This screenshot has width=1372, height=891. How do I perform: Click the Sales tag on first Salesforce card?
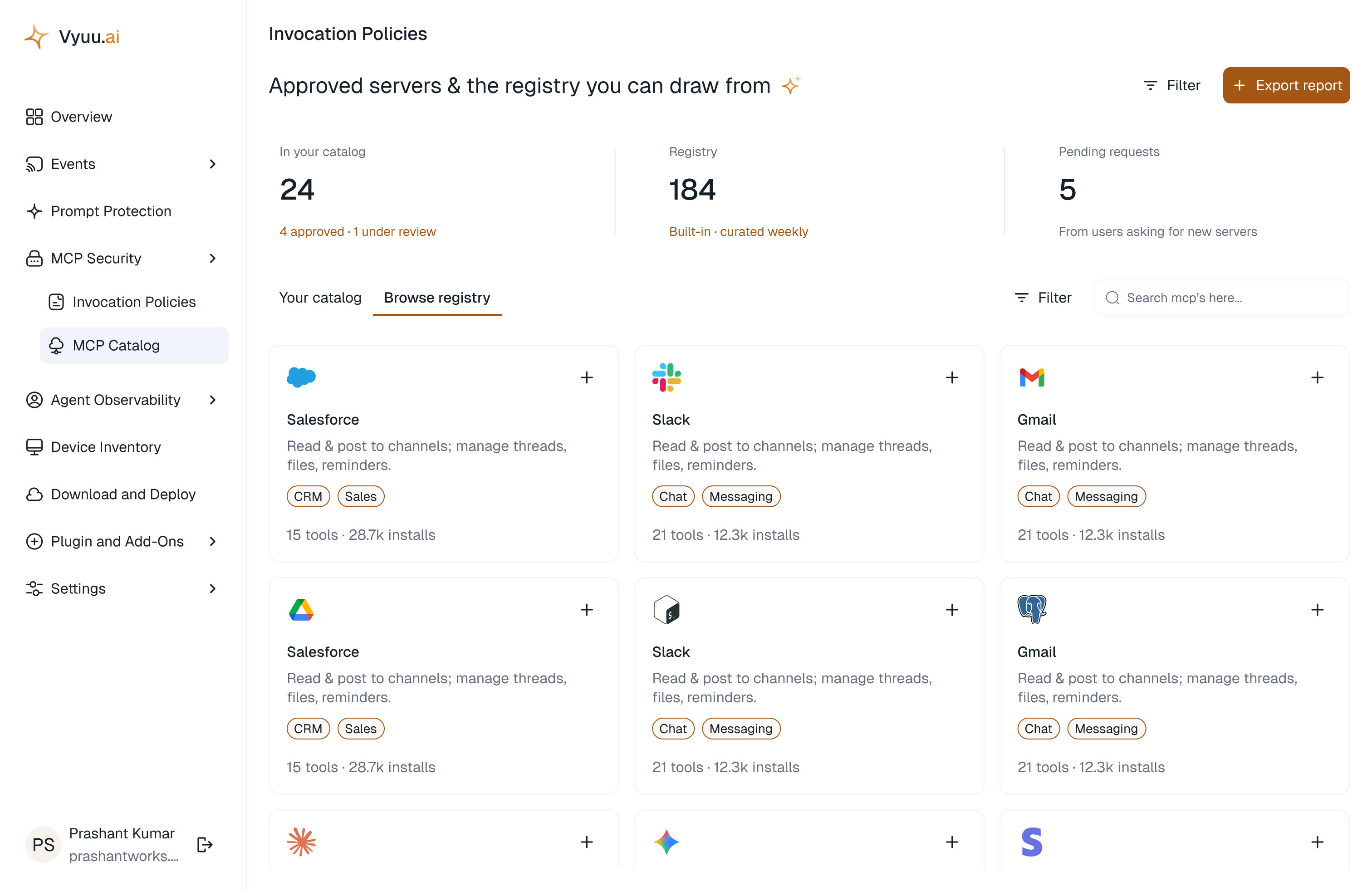click(360, 496)
